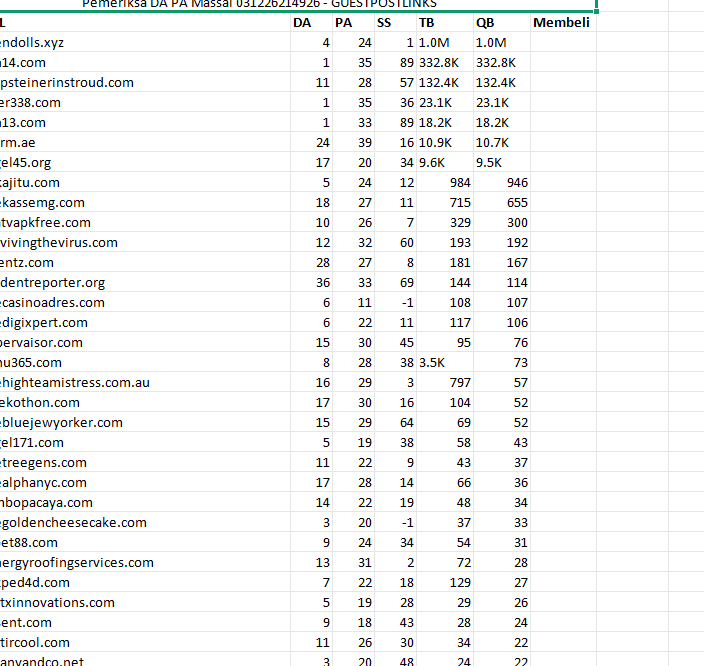Click TB value 797
The width and height of the screenshot is (704, 666).
[444, 382]
